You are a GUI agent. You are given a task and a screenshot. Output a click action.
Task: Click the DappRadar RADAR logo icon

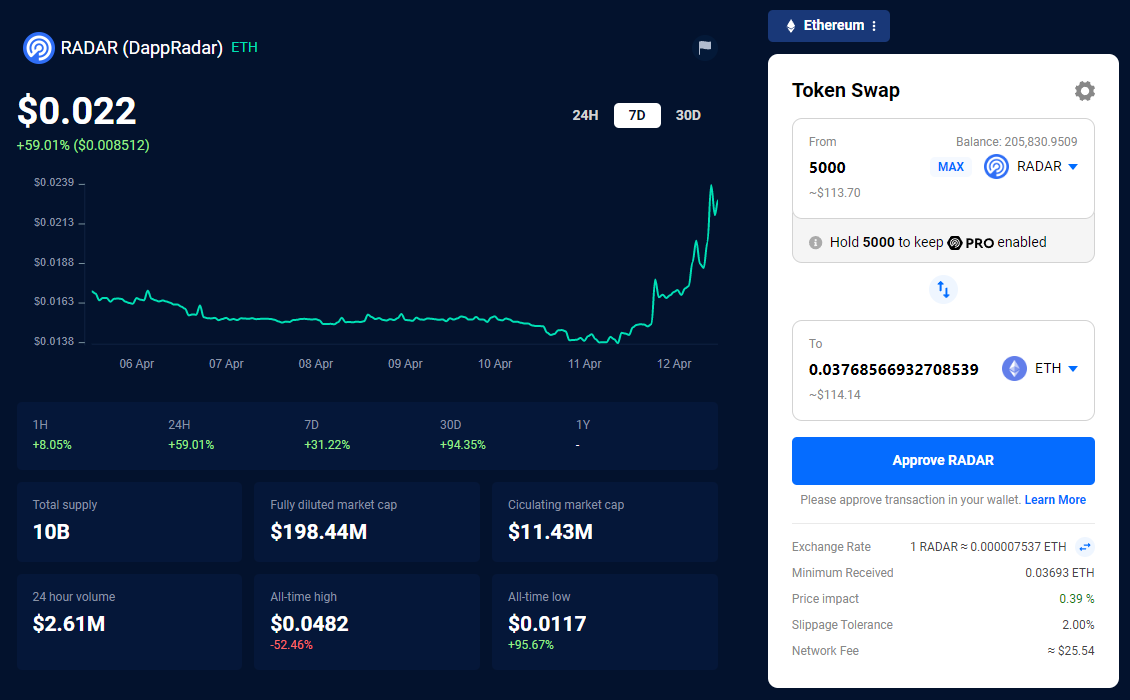pos(38,48)
